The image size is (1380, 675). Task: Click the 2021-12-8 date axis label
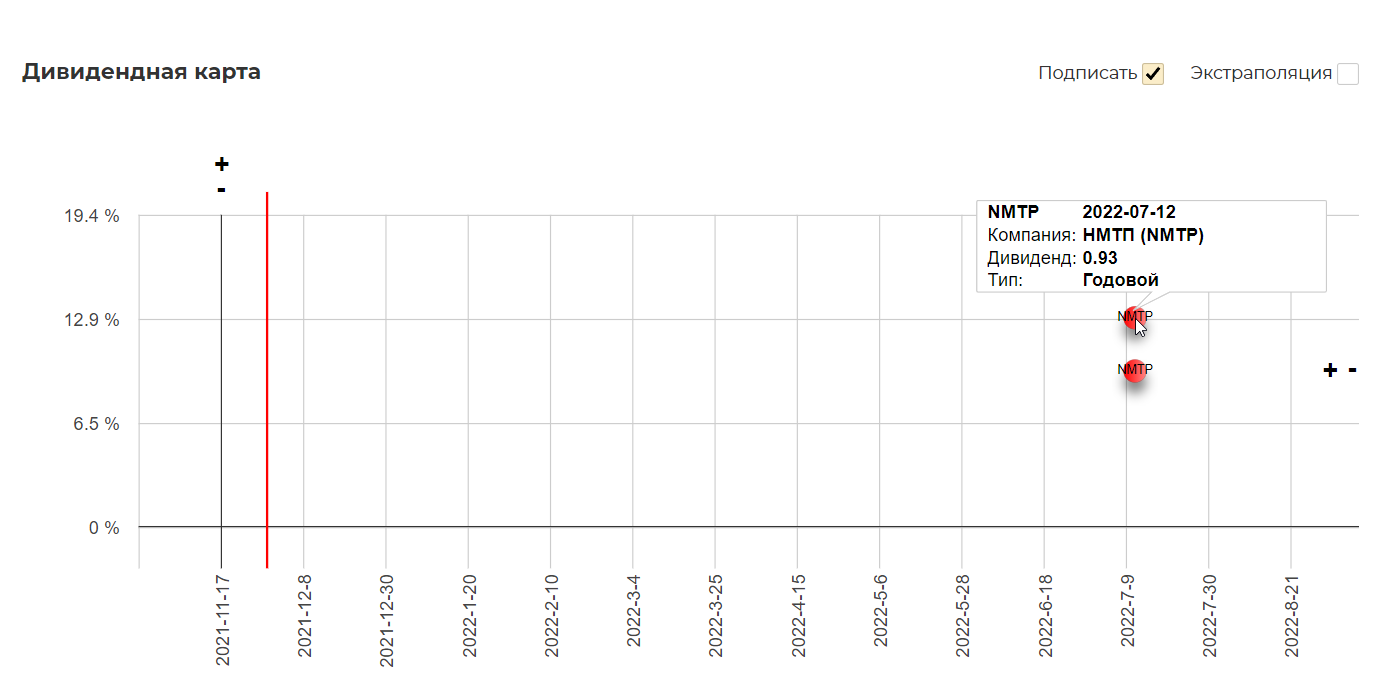305,616
